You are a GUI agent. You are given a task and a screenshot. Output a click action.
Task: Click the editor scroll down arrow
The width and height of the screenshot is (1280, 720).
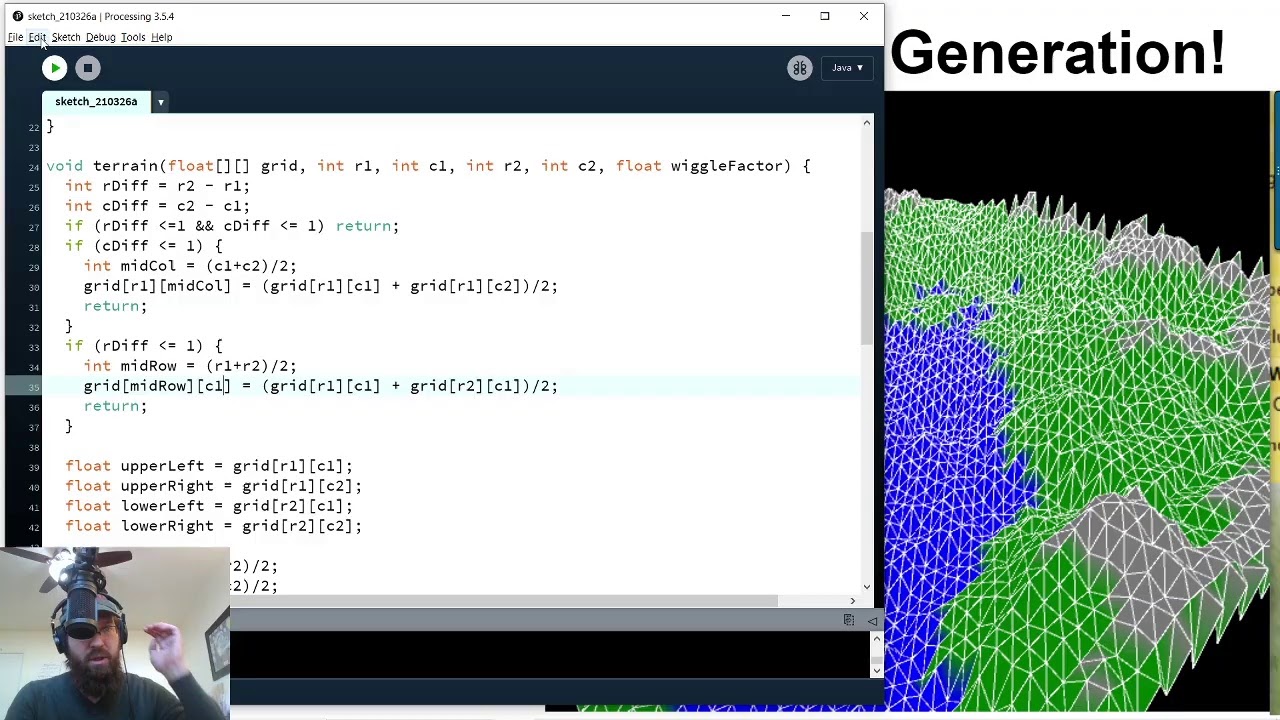[x=867, y=588]
